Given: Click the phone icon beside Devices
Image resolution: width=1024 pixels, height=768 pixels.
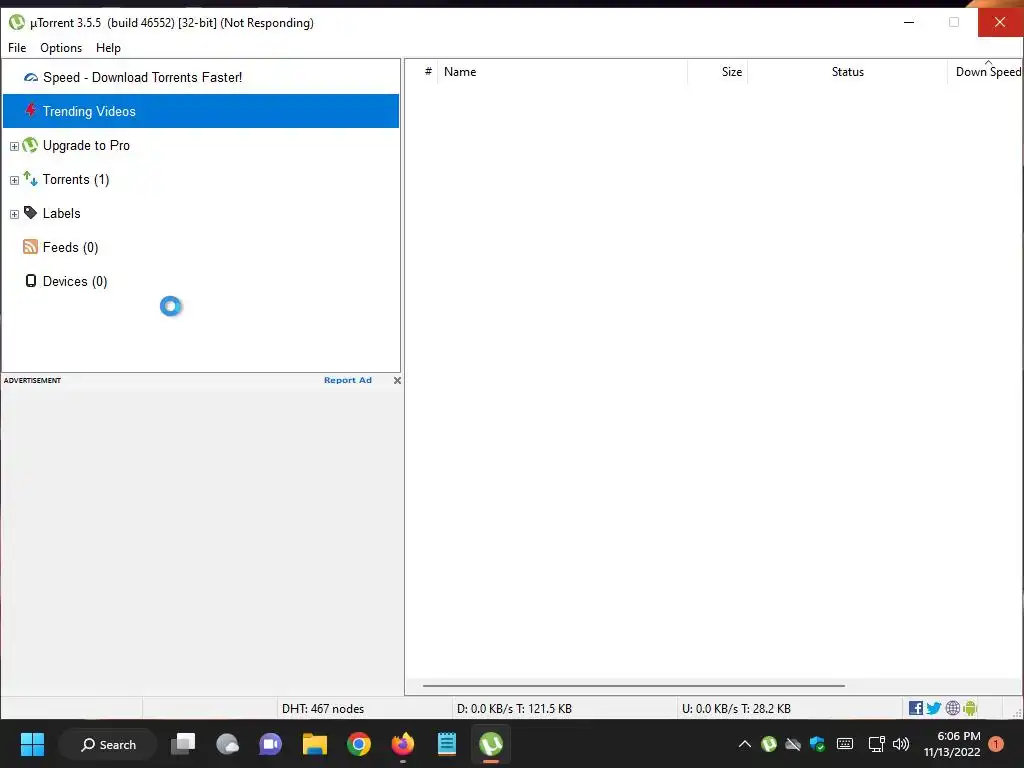Looking at the screenshot, I should click(x=31, y=281).
